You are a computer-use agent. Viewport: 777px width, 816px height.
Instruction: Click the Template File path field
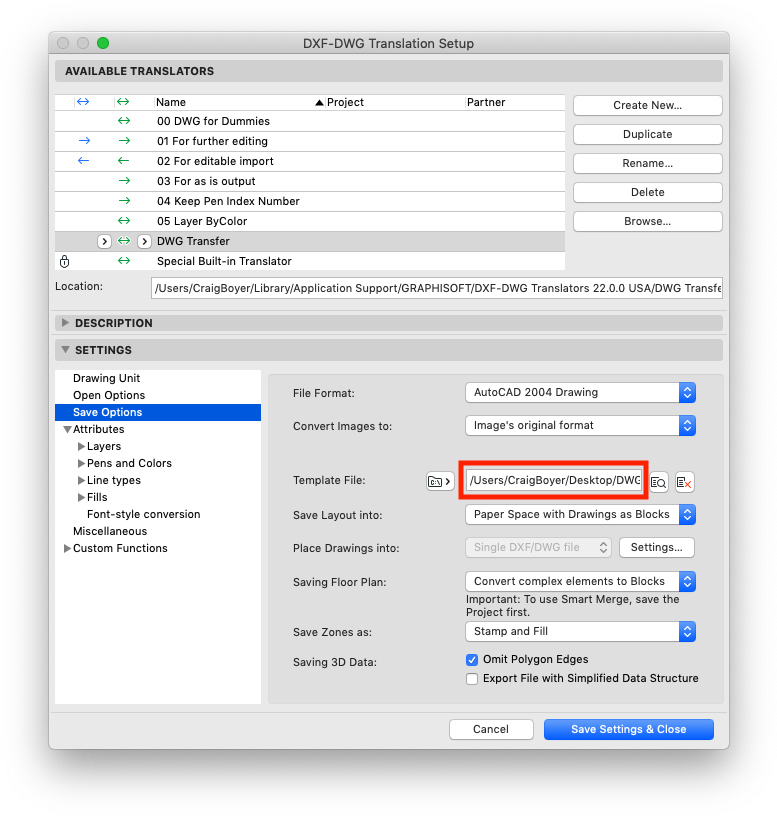click(555, 480)
